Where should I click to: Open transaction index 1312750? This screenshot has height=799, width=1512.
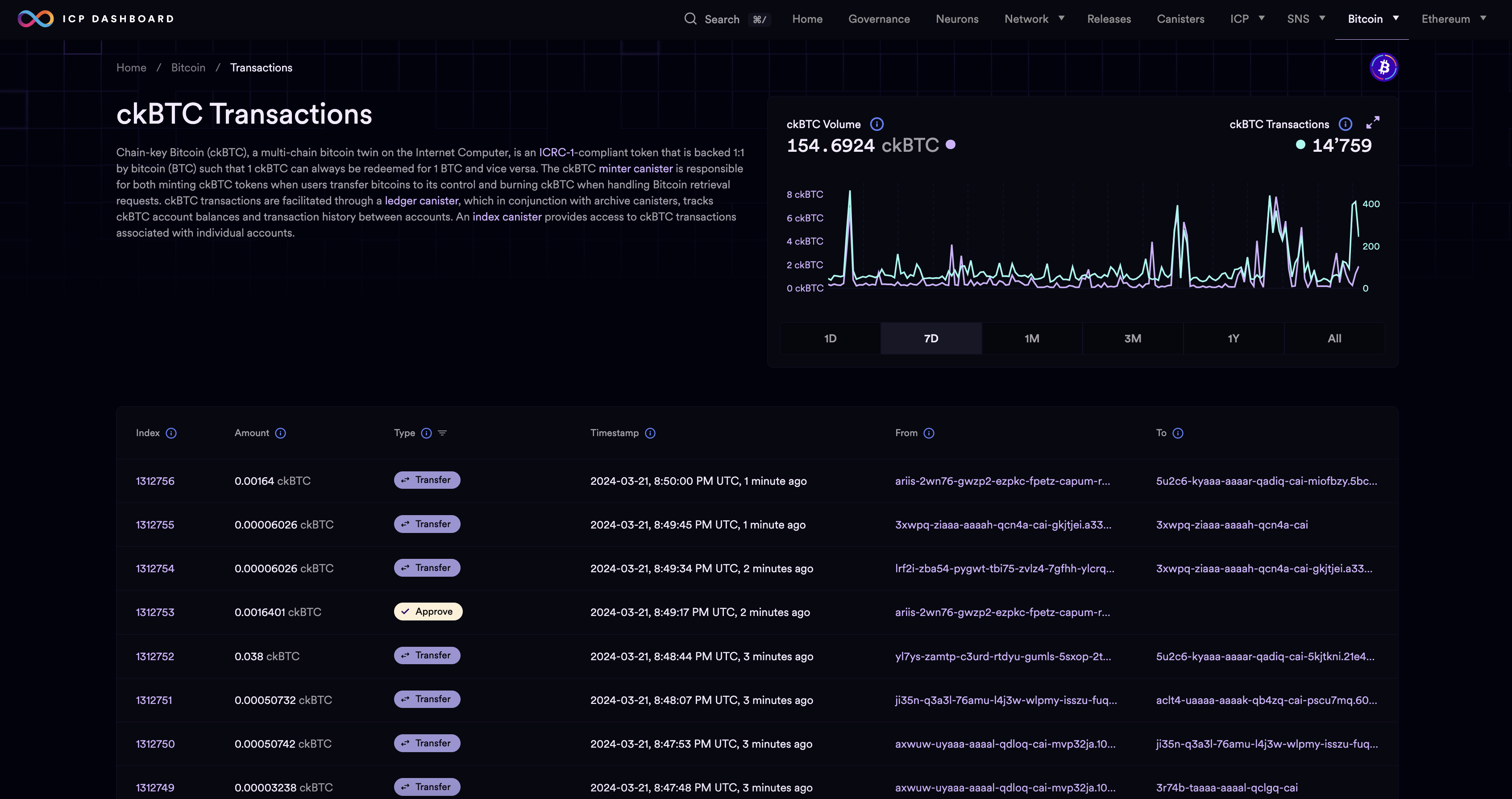coord(155,744)
